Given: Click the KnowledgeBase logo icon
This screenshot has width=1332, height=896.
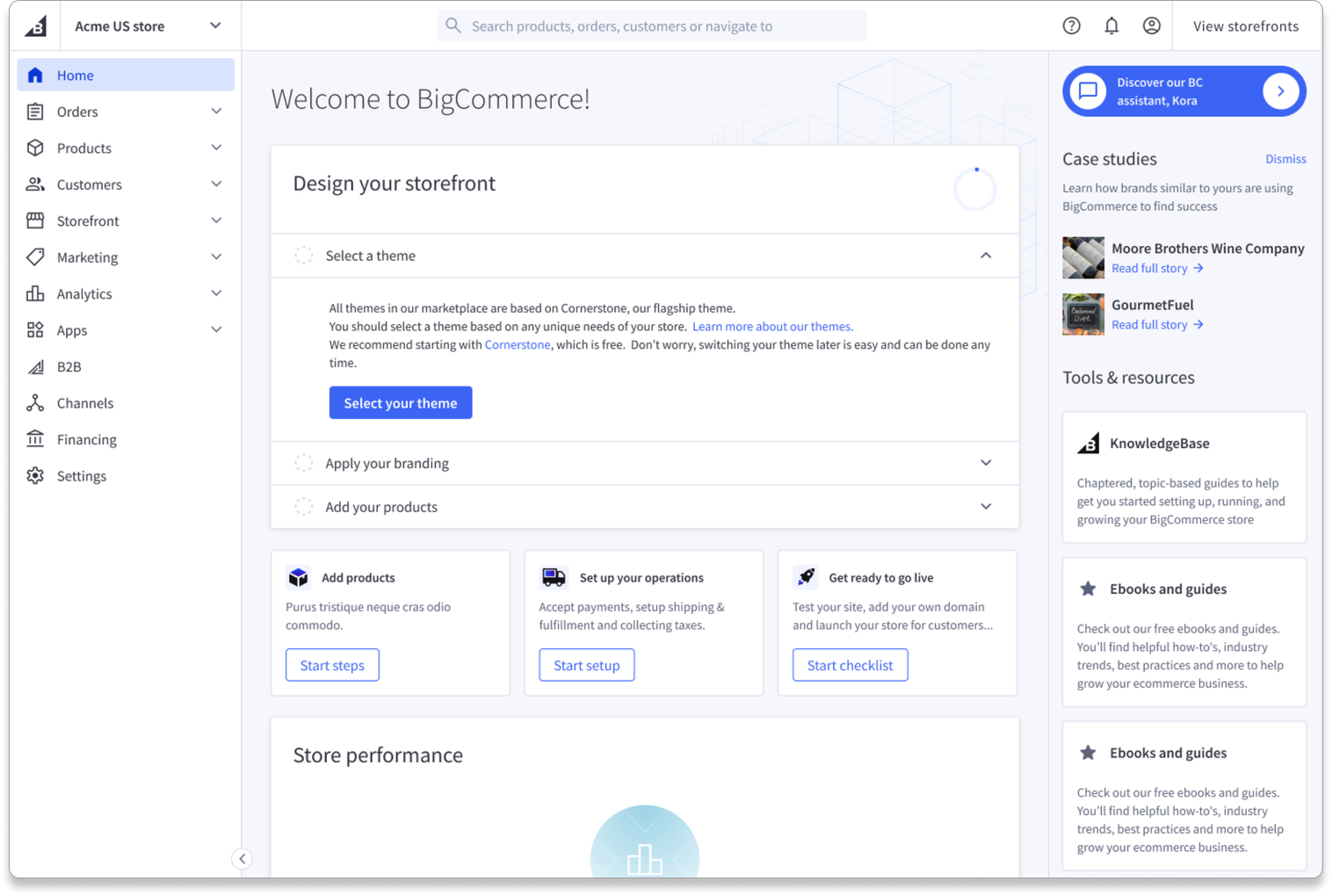Looking at the screenshot, I should [x=1088, y=443].
